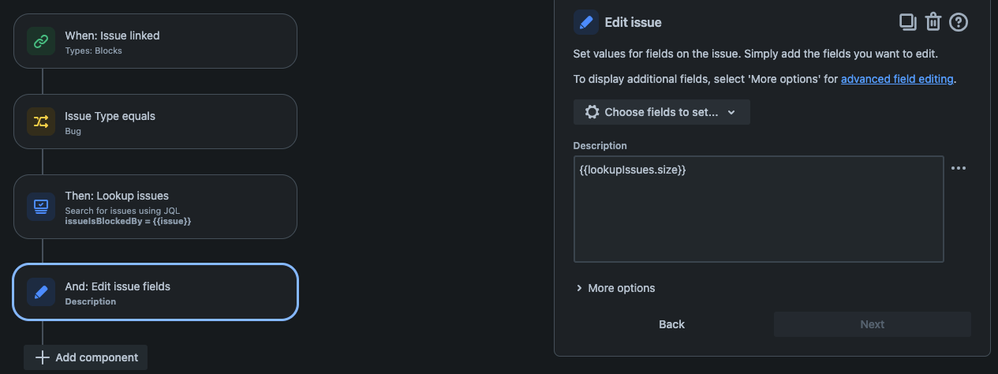Open the Choose fields to set dropdown

point(661,112)
